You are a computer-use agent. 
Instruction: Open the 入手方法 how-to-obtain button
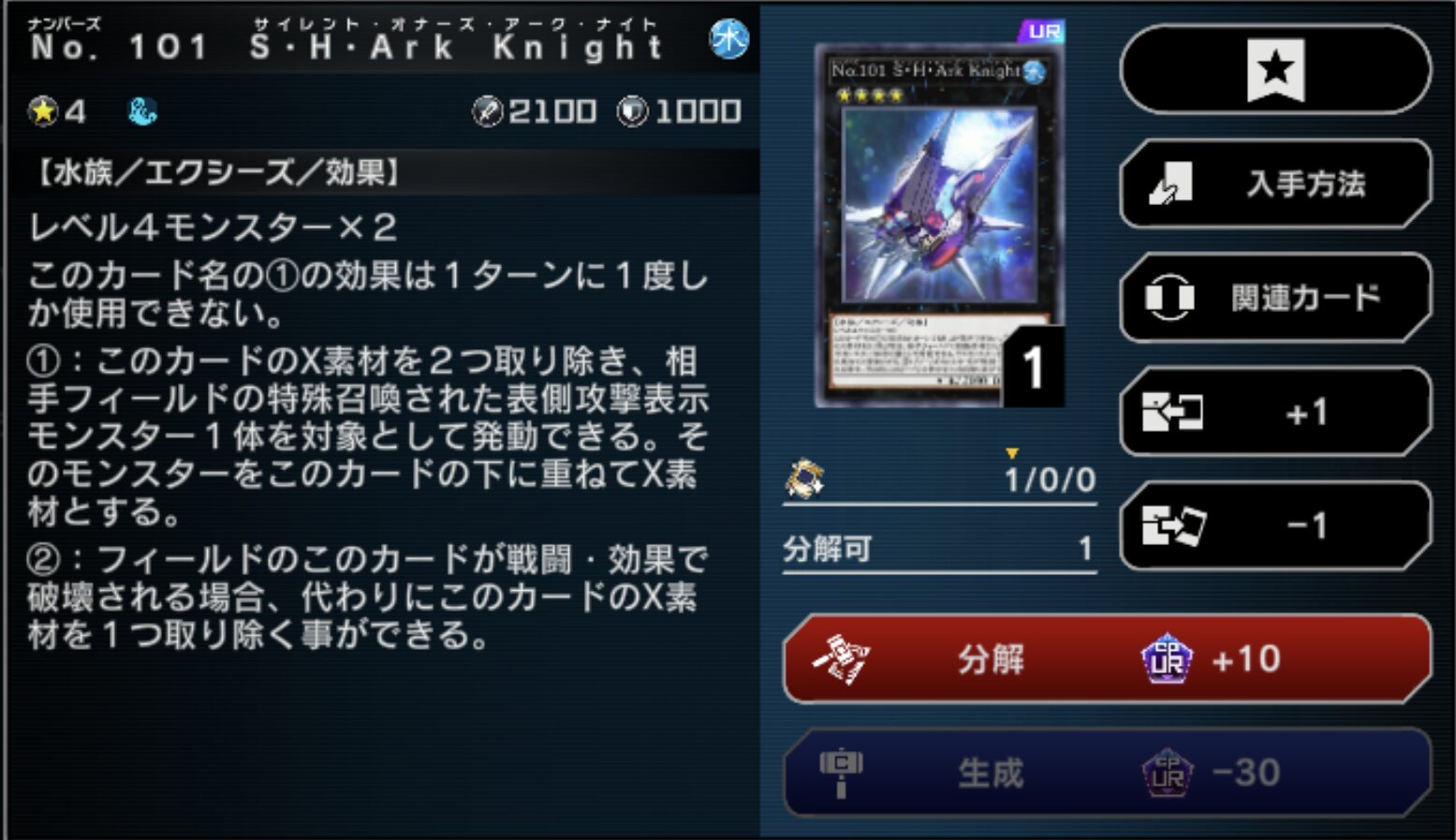(1275, 184)
